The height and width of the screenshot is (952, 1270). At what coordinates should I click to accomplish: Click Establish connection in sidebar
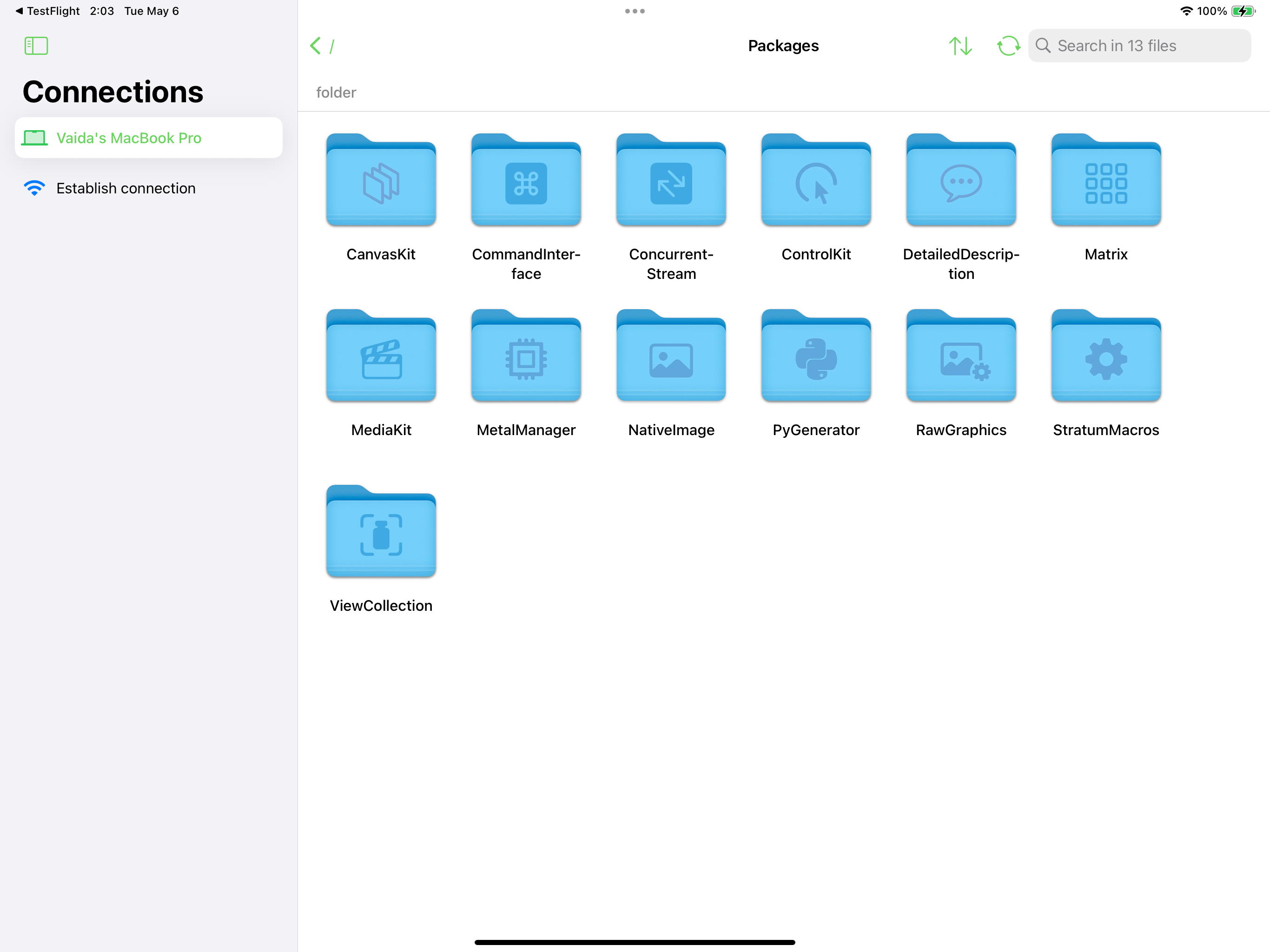[125, 188]
